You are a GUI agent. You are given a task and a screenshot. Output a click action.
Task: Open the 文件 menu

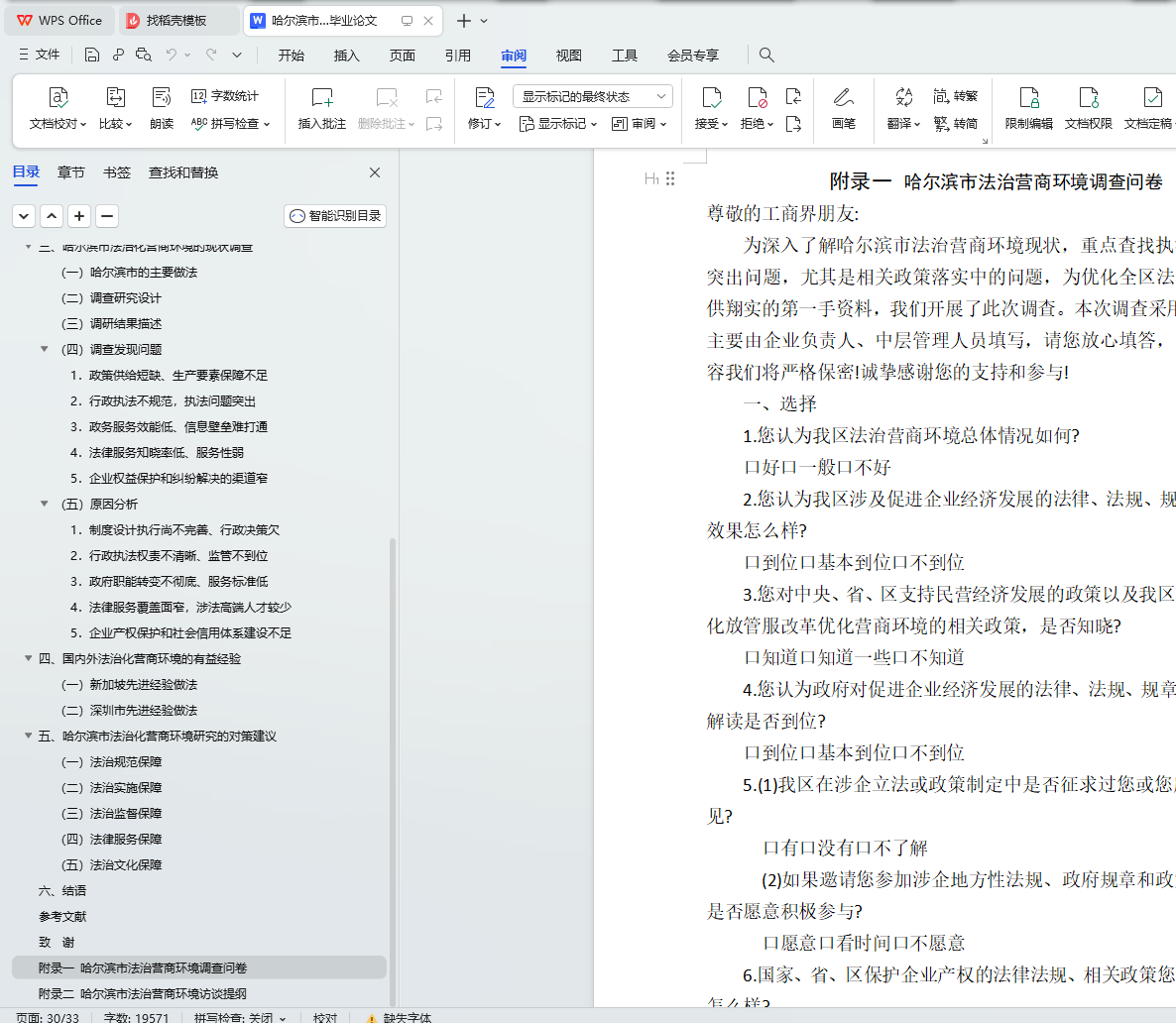click(x=39, y=55)
